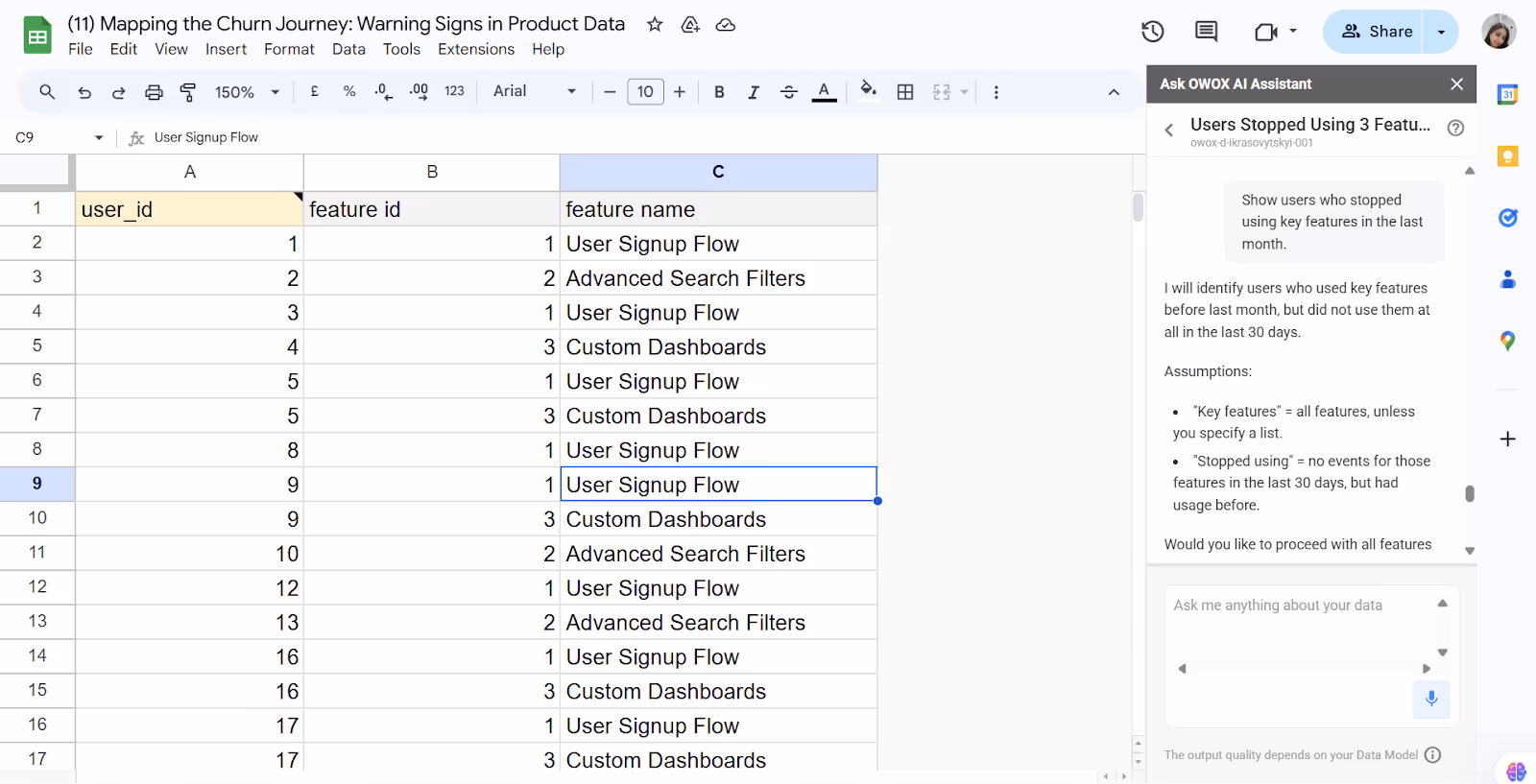Toggle bold formatting

[x=719, y=92]
